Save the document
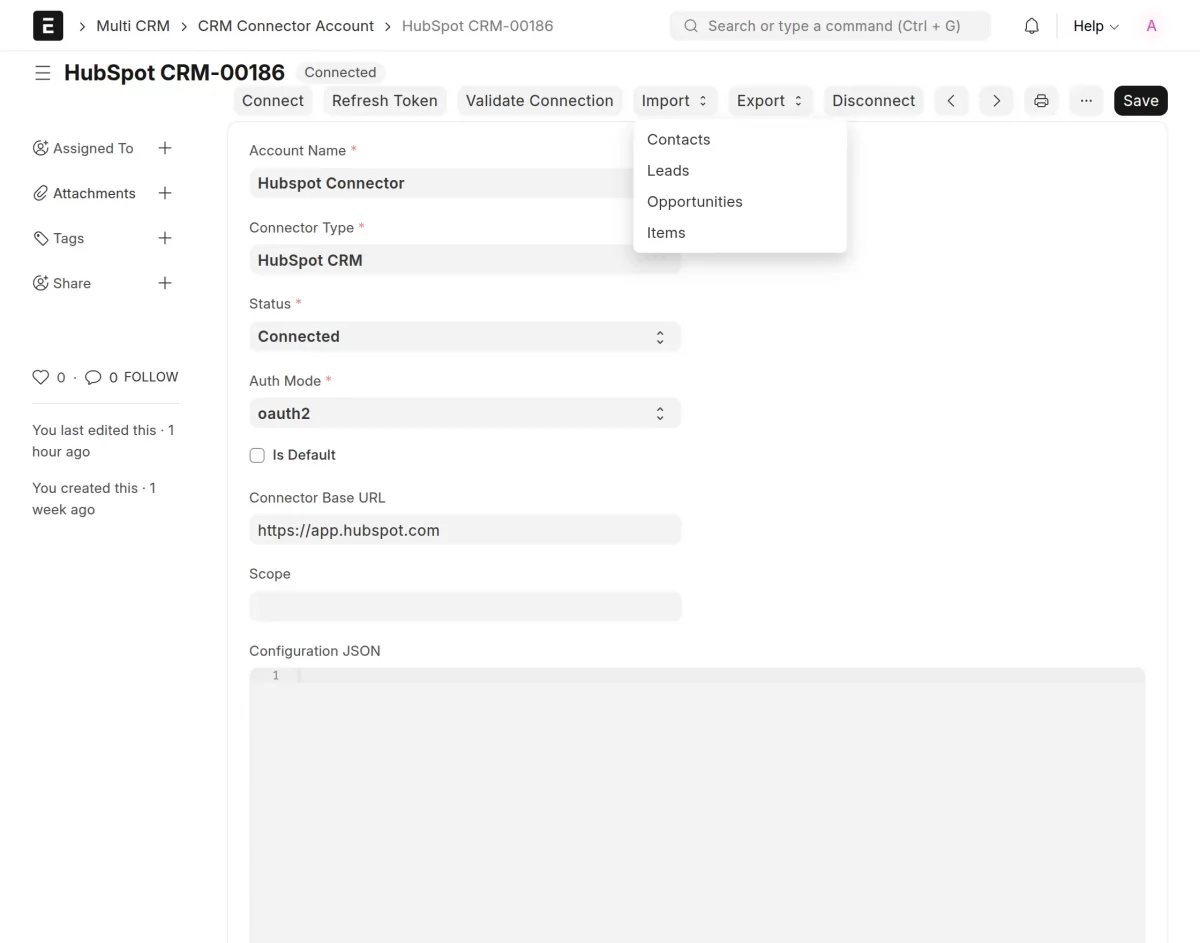Screen dimensions: 1200x943 click(1141, 101)
